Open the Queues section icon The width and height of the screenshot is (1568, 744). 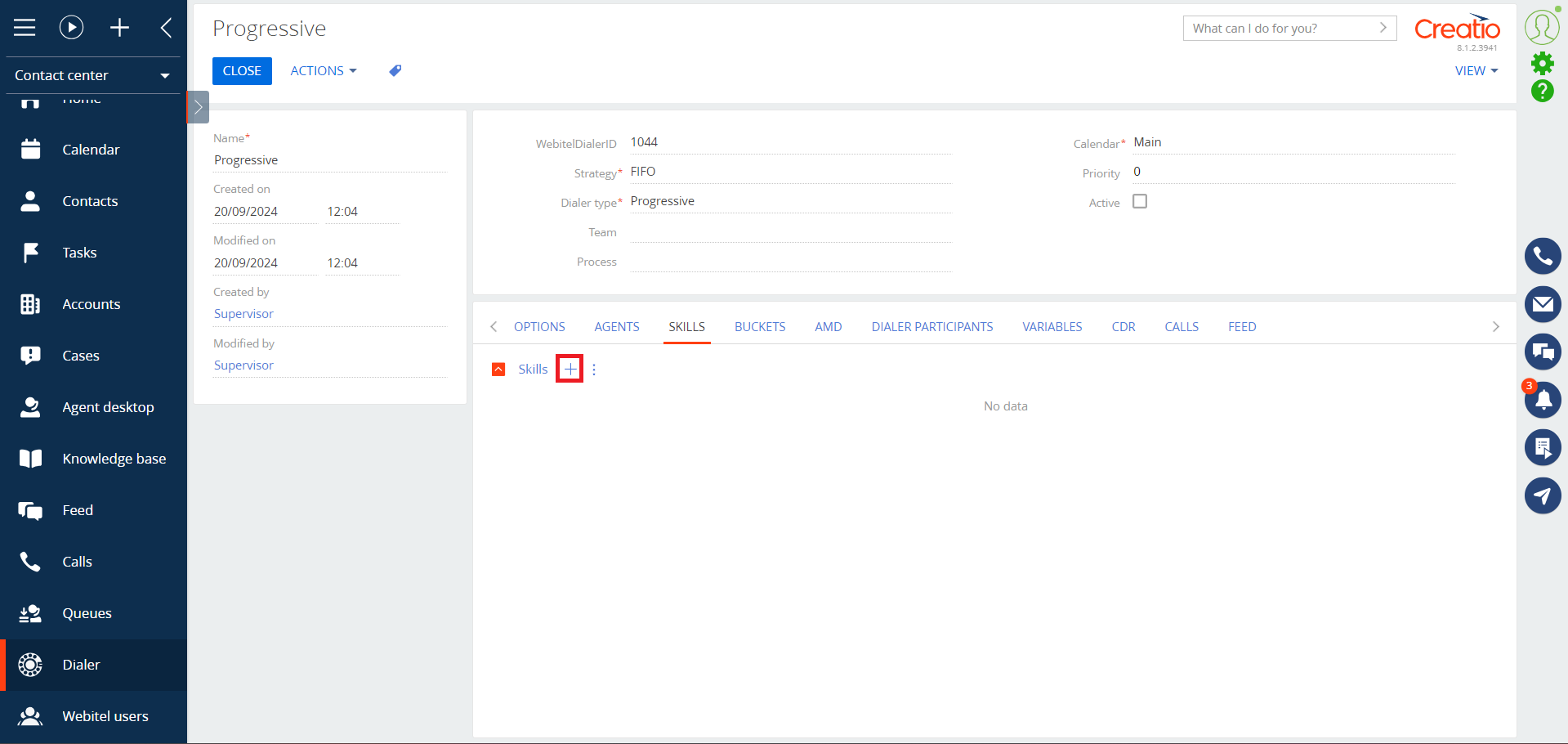pos(30,613)
